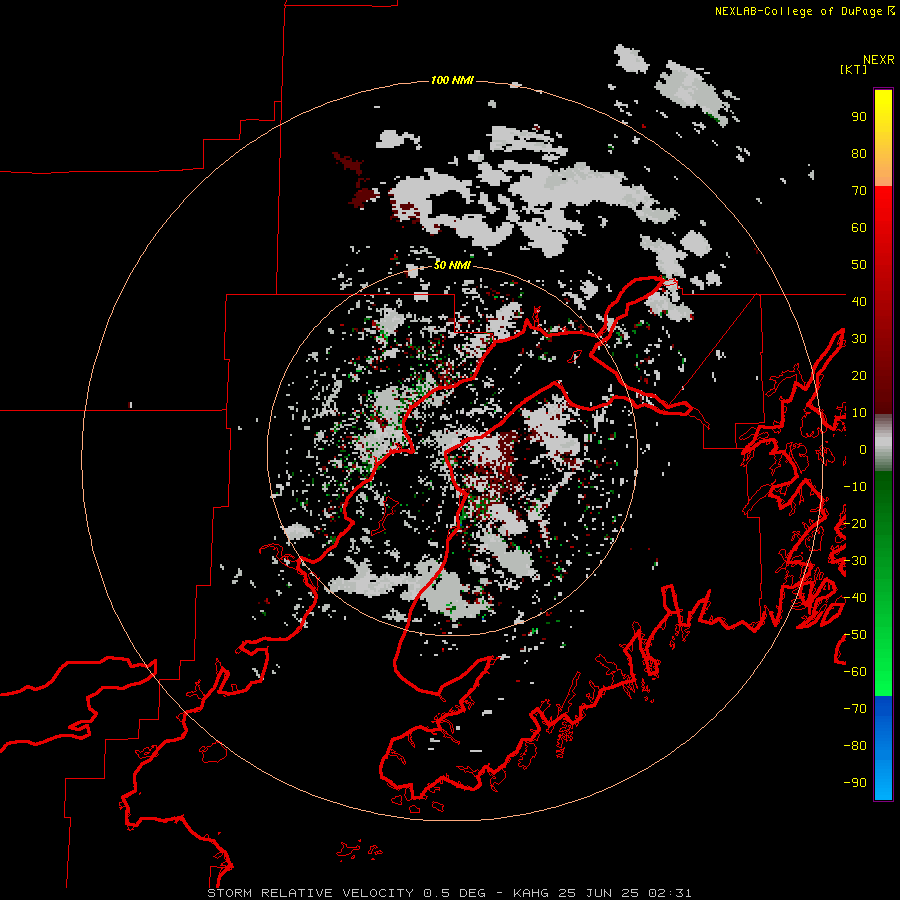Click the 50 NMI range ring label

click(x=452, y=265)
